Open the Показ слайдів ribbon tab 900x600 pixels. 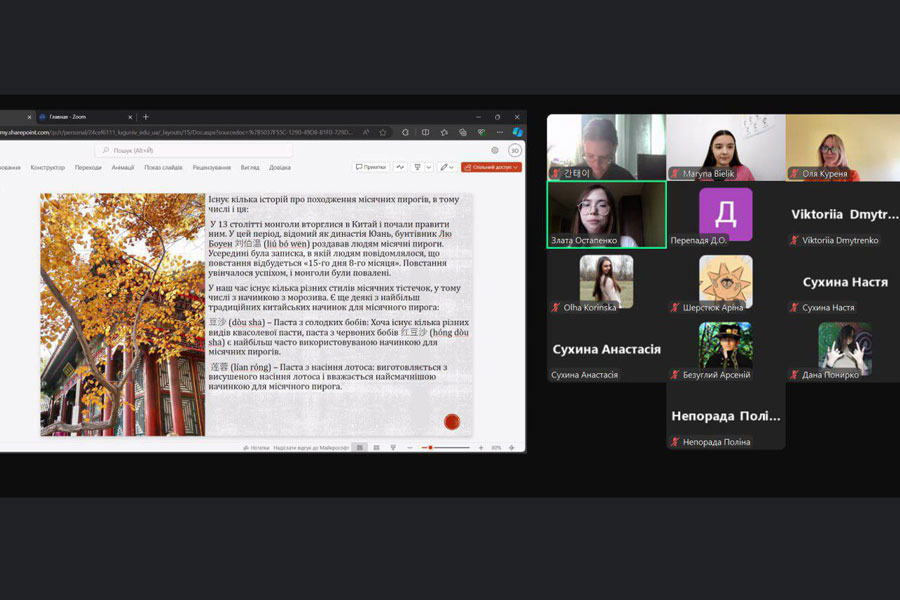163,168
